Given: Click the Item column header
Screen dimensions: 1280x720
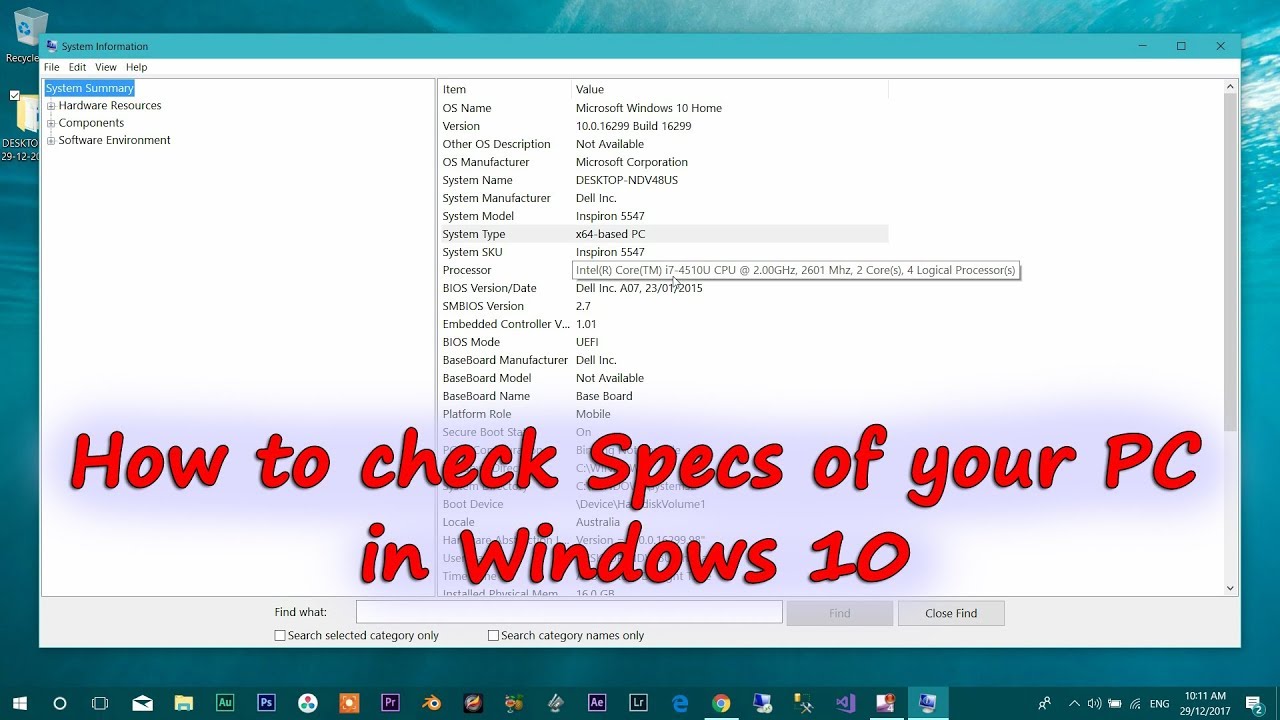Looking at the screenshot, I should 505,89.
